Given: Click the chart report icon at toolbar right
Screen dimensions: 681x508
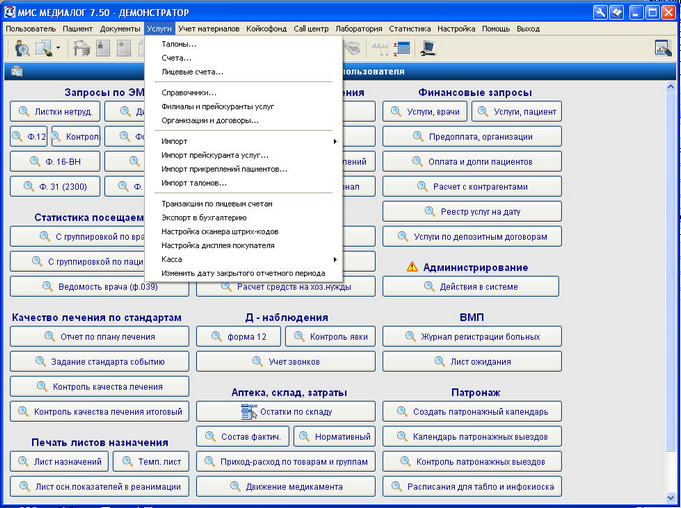Looking at the screenshot, I should (663, 48).
